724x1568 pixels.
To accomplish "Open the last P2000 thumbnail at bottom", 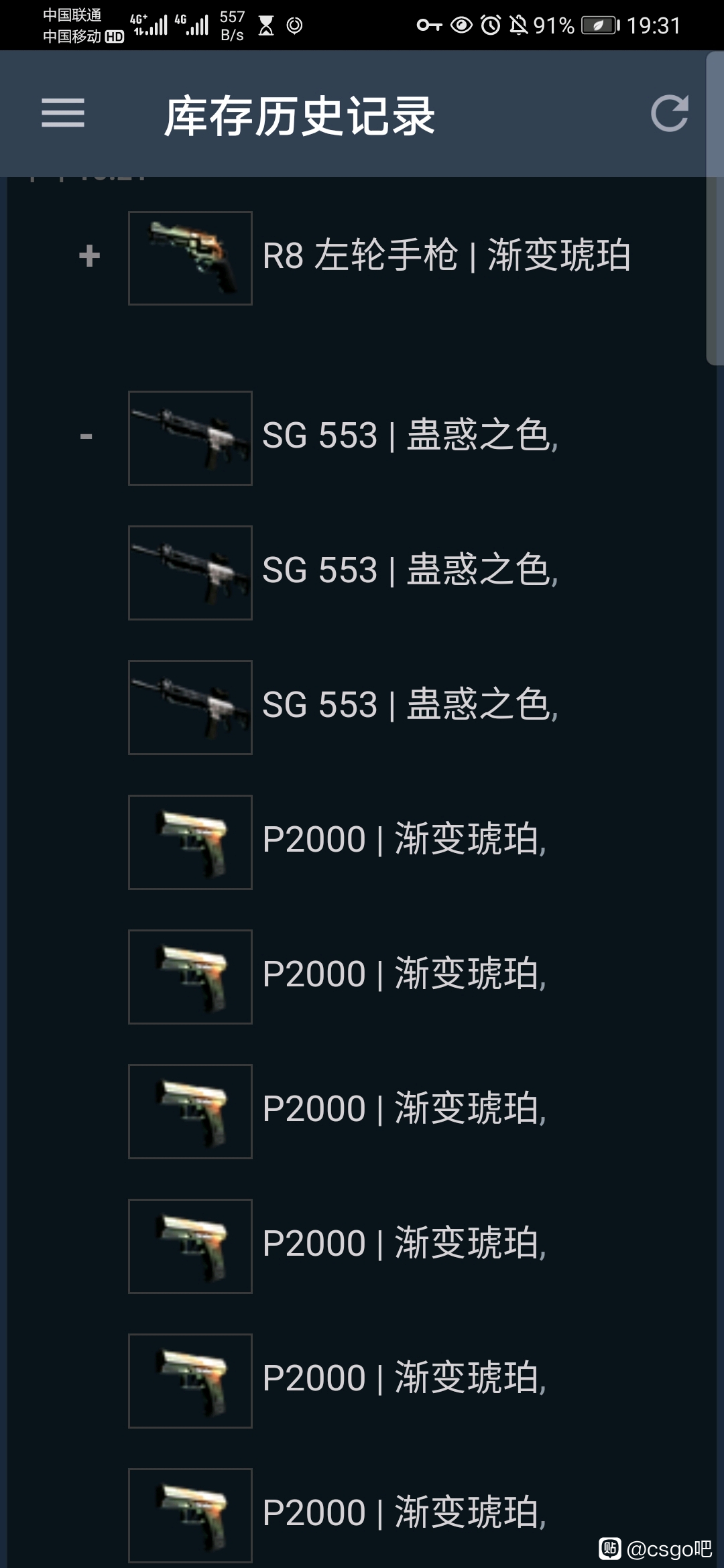I will pyautogui.click(x=190, y=1516).
